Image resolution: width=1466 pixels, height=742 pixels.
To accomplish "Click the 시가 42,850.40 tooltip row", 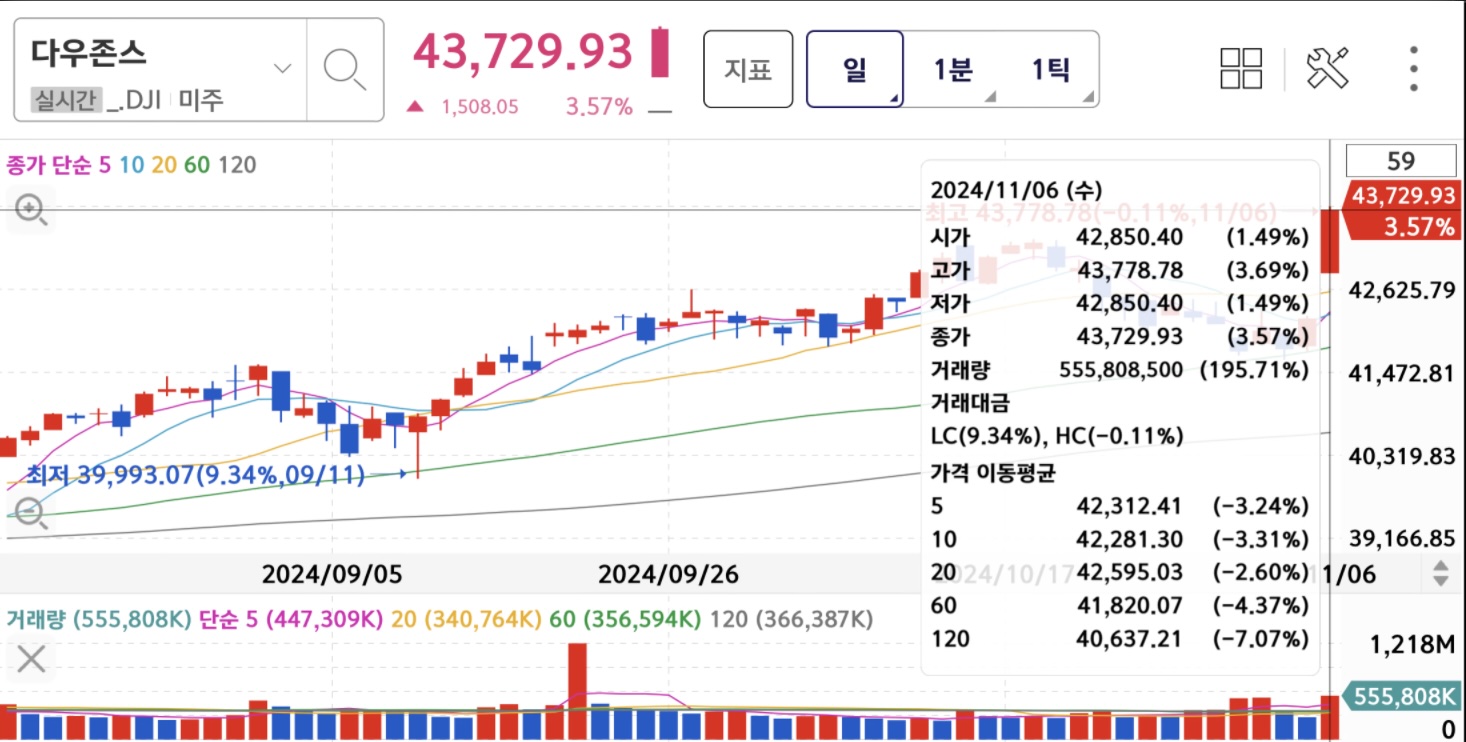I will pos(1119,237).
